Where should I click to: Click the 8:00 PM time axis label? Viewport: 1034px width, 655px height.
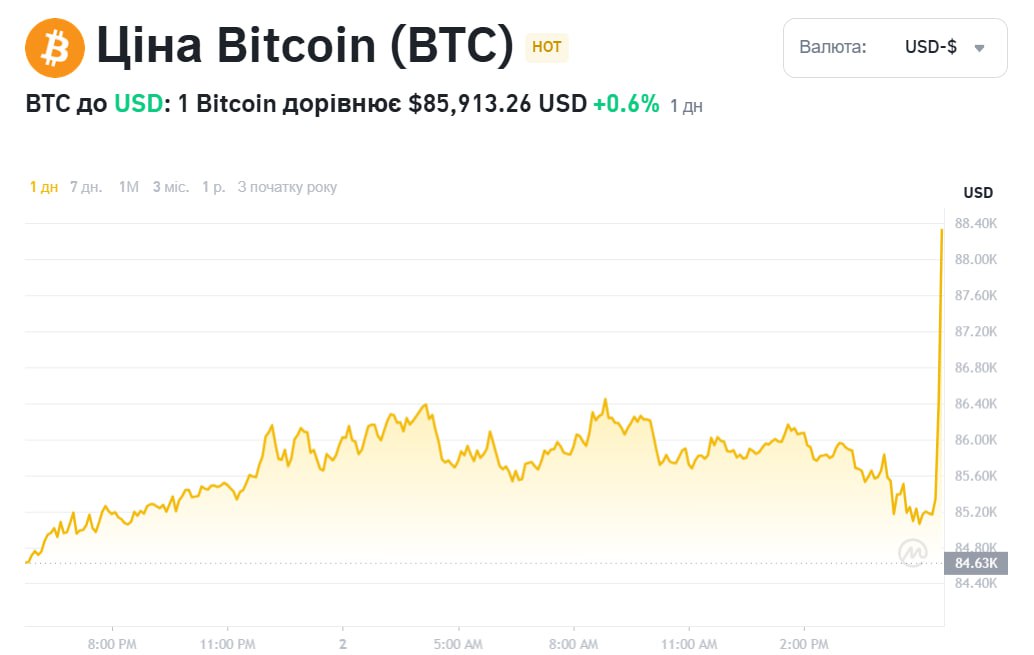click(x=112, y=644)
